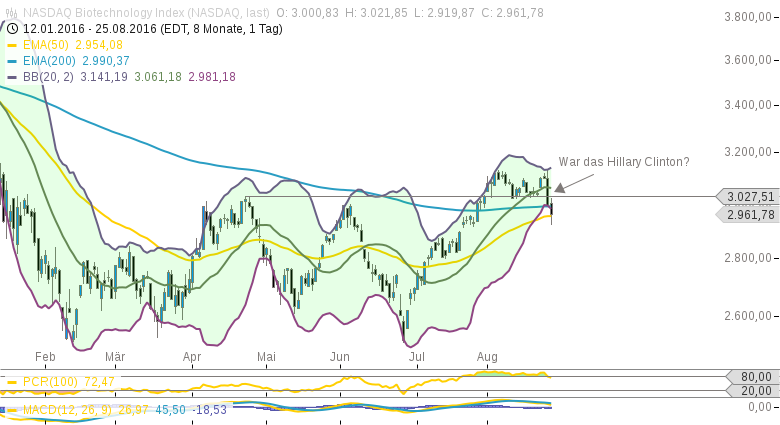
Task: Click the yellow EMA(50) legend marker
Action: click(12, 45)
